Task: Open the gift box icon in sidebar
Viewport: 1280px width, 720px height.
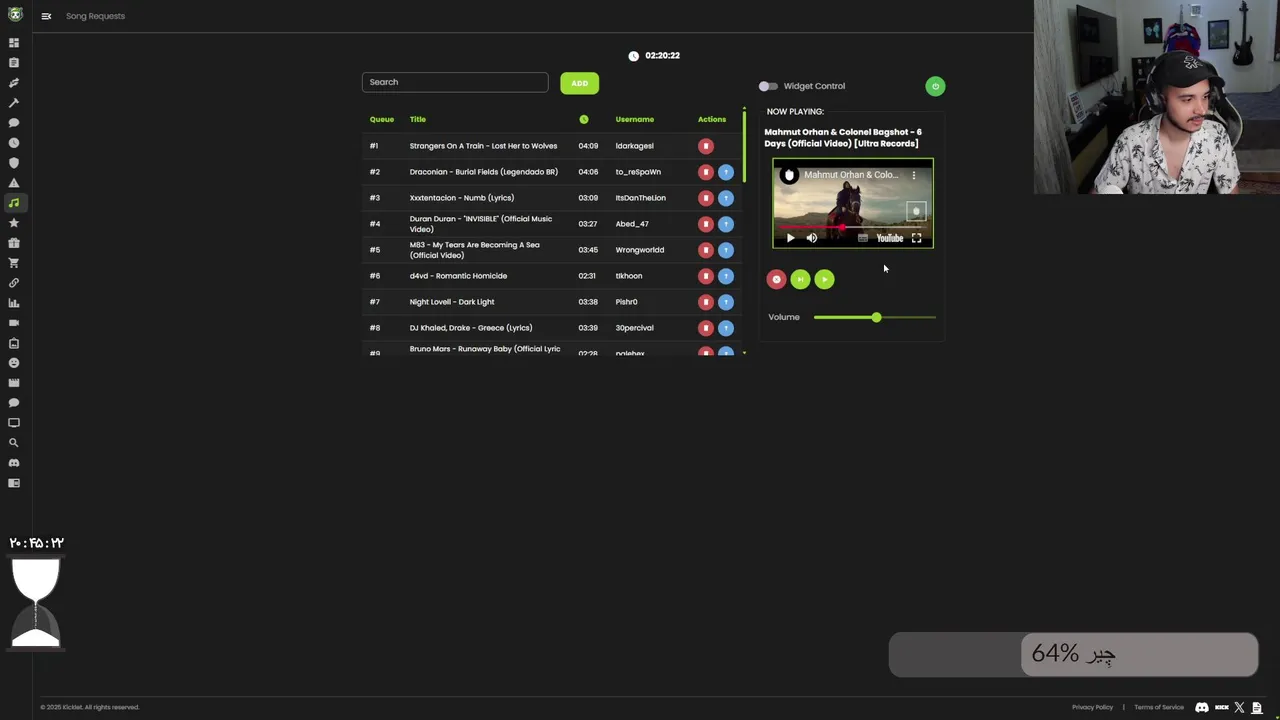Action: click(x=14, y=243)
